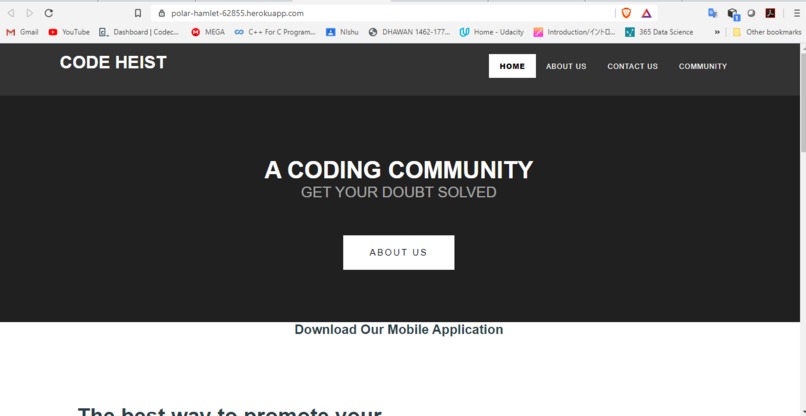Click the page vertical scrollbar thumb
The image size is (806, 416).
[803, 101]
